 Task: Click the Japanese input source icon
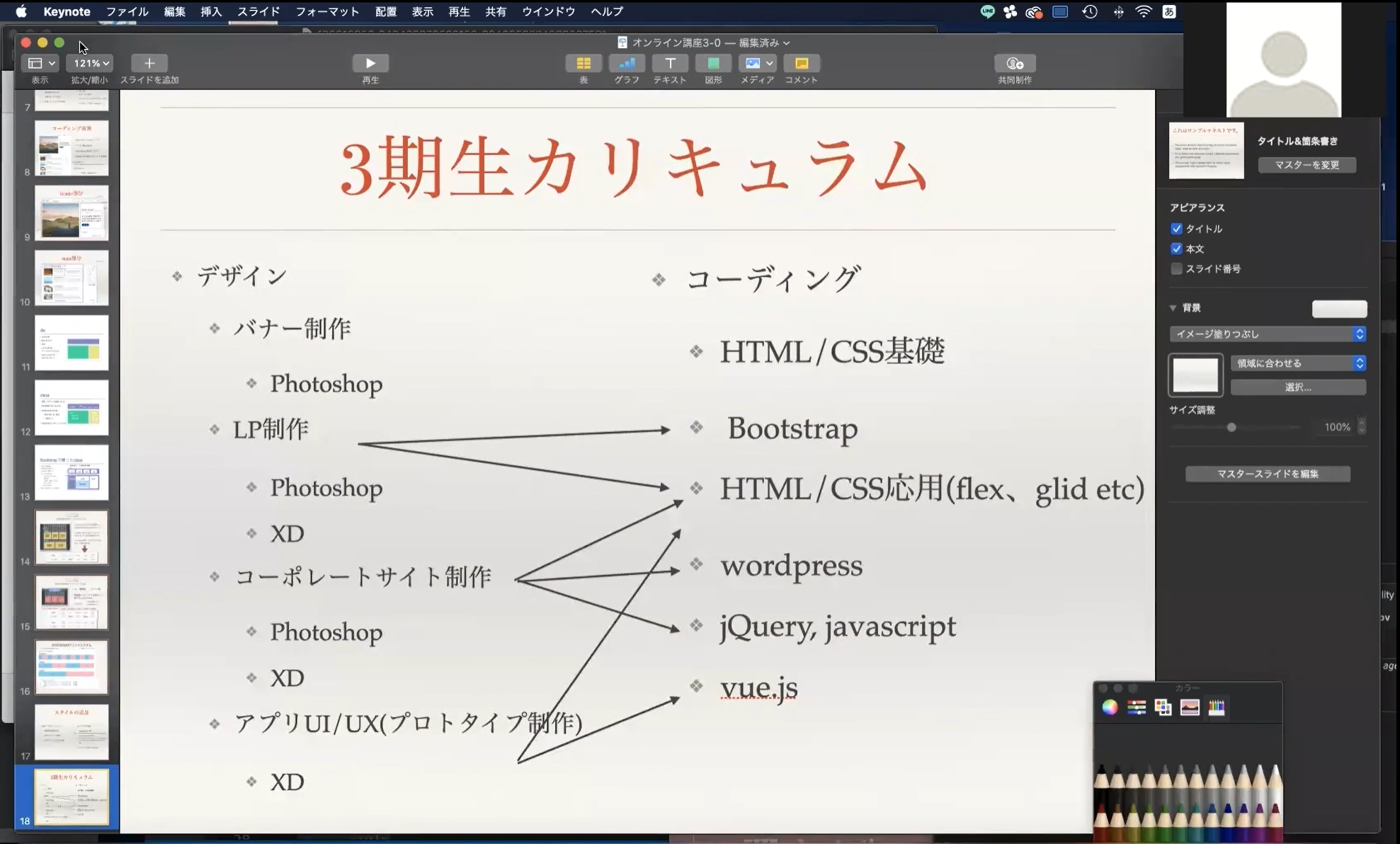pos(1169,11)
